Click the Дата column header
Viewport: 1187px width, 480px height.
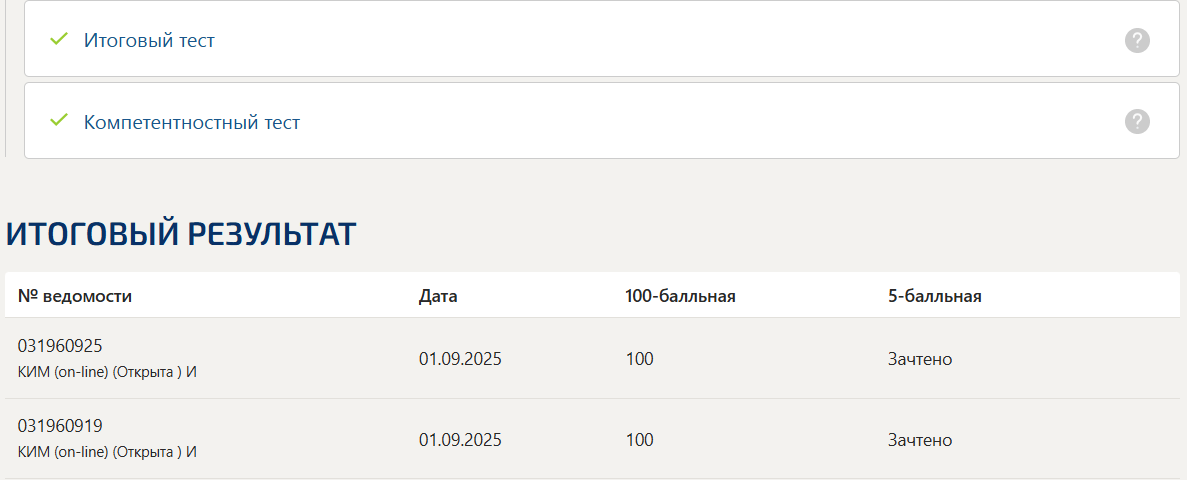438,296
